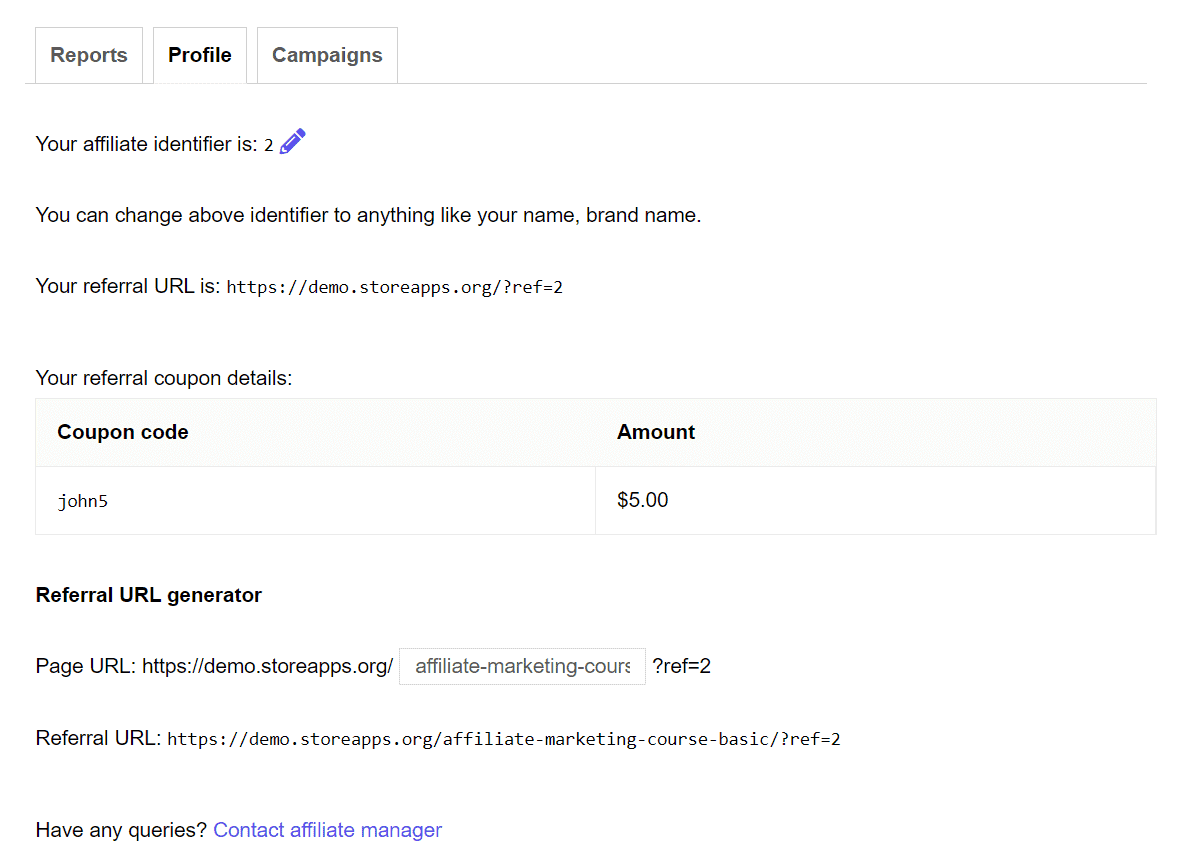
Task: Select the Profile tab
Action: pos(200,55)
